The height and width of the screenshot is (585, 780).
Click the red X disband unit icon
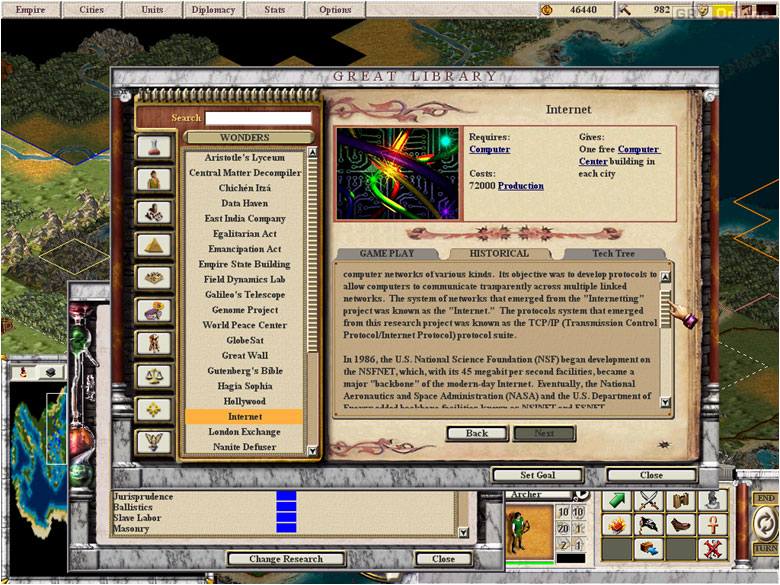pyautogui.click(x=712, y=548)
